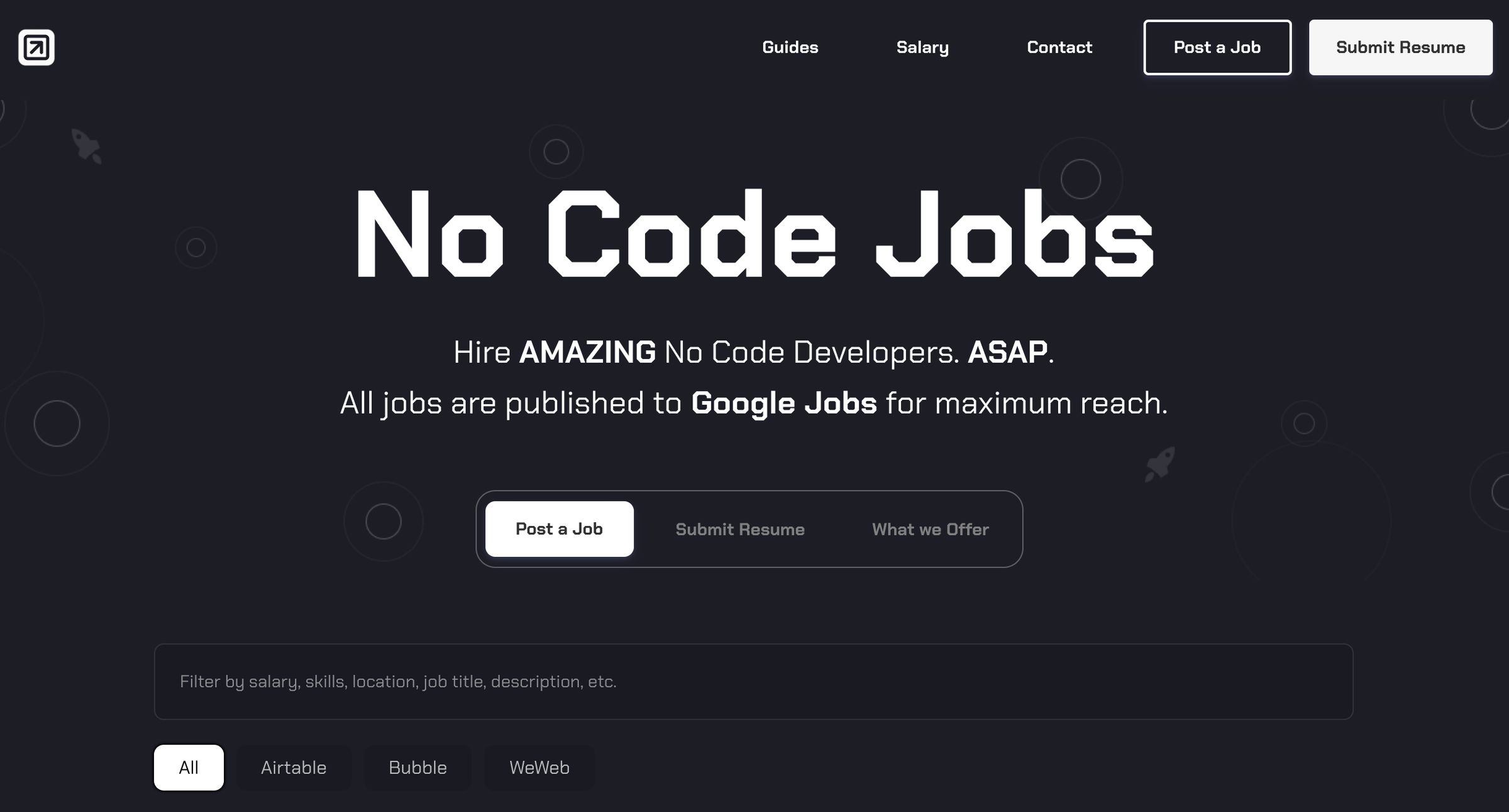Click the bold ASAP word in tagline
The width and height of the screenshot is (1509, 812).
[1007, 352]
